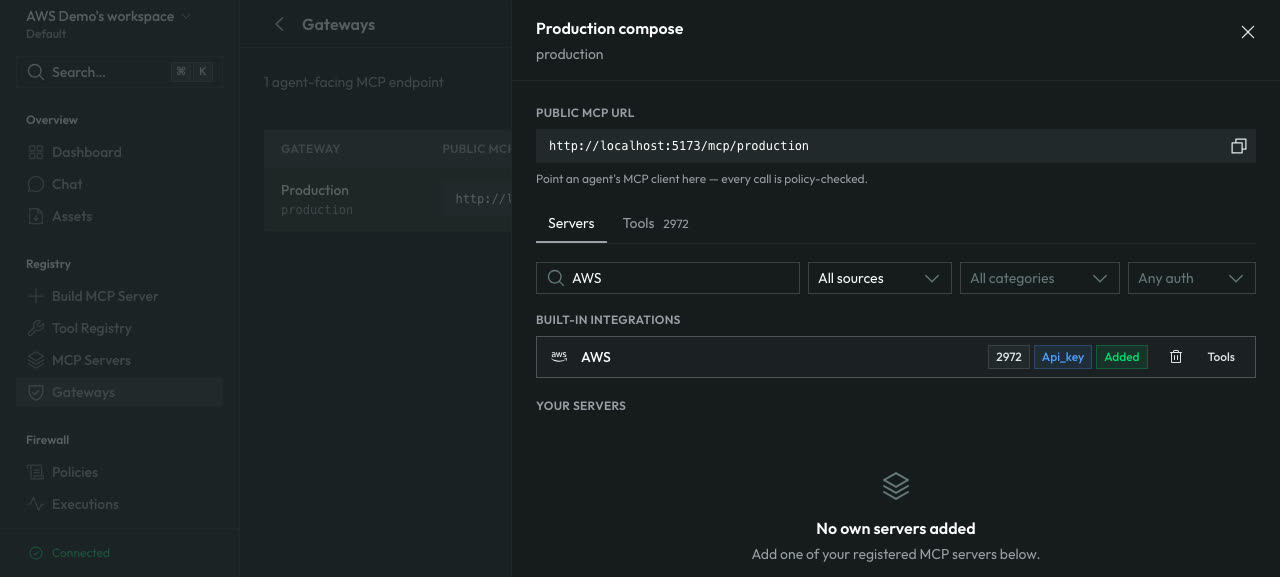This screenshot has width=1280, height=577.
Task: Select Gateways in the sidebar
Action: 119,392
